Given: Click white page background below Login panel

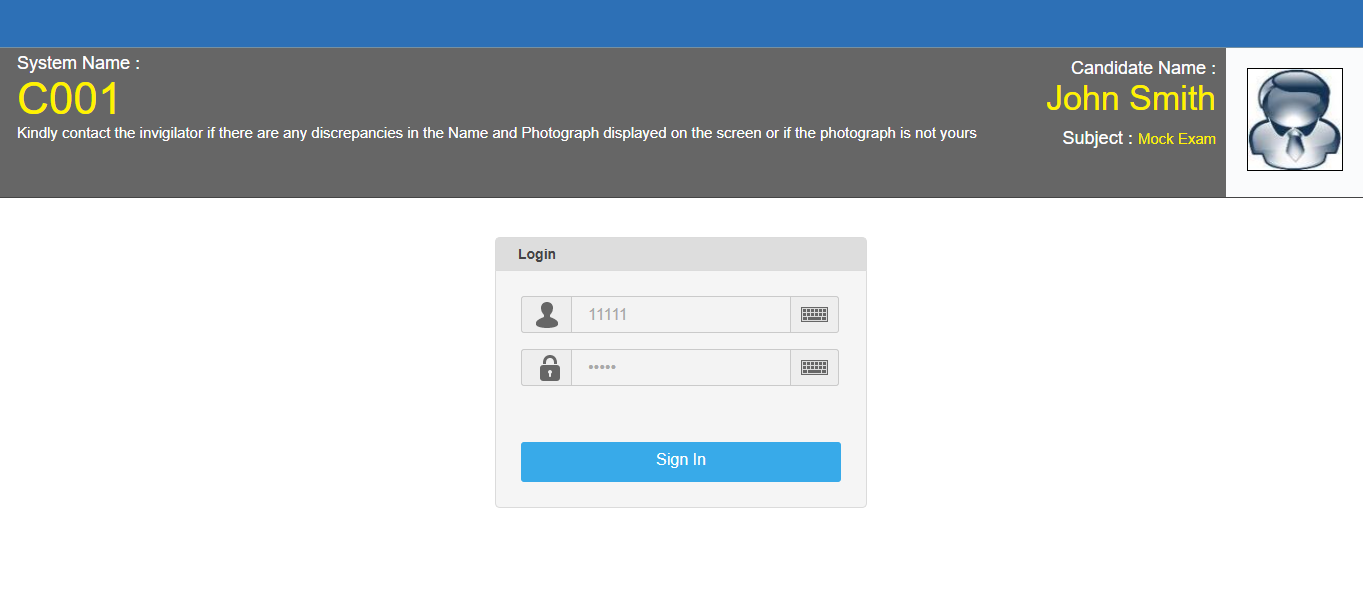Looking at the screenshot, I should pyautogui.click(x=680, y=560).
